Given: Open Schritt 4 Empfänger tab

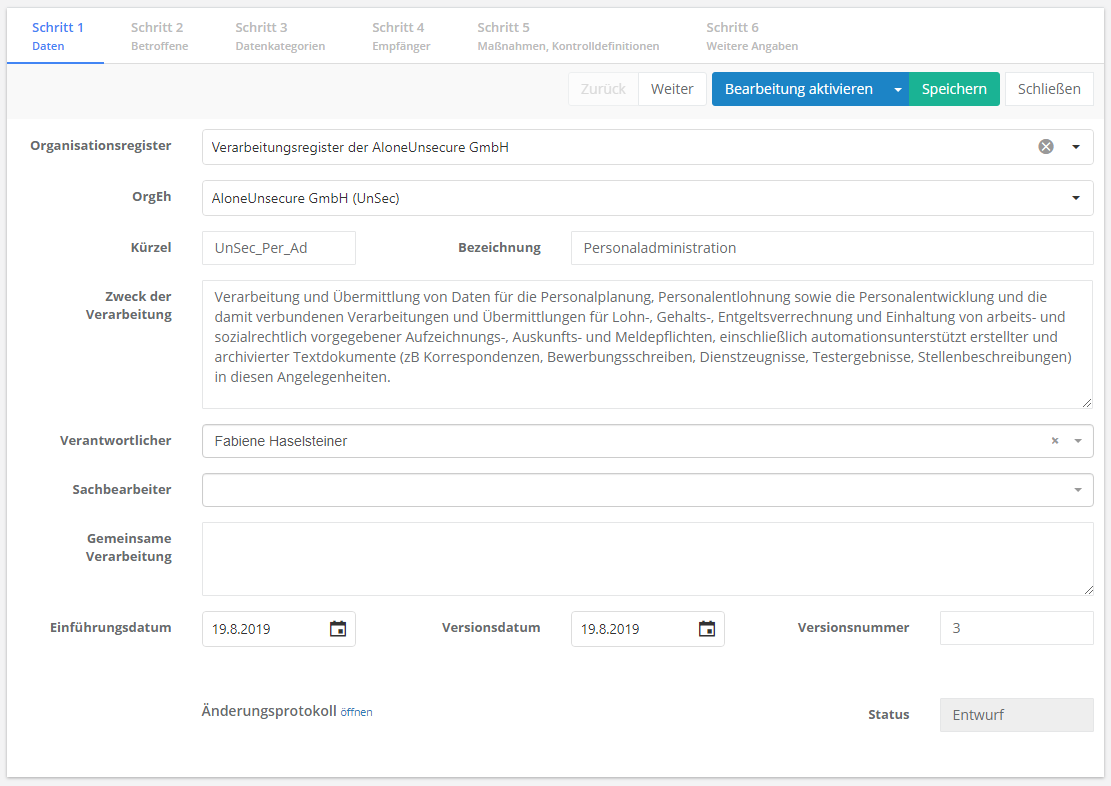Looking at the screenshot, I should click(401, 36).
